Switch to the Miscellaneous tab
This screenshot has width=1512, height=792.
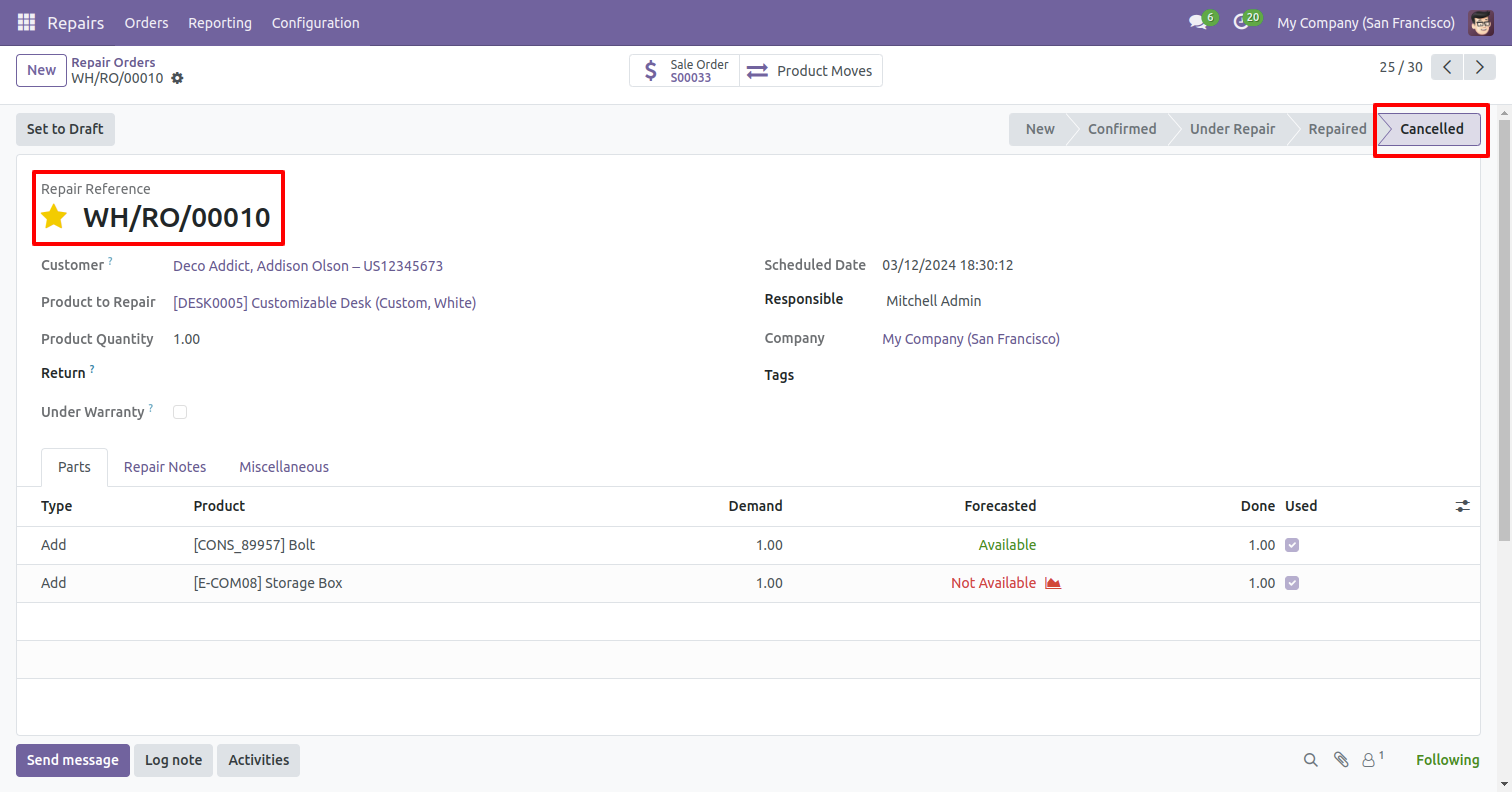coord(284,467)
